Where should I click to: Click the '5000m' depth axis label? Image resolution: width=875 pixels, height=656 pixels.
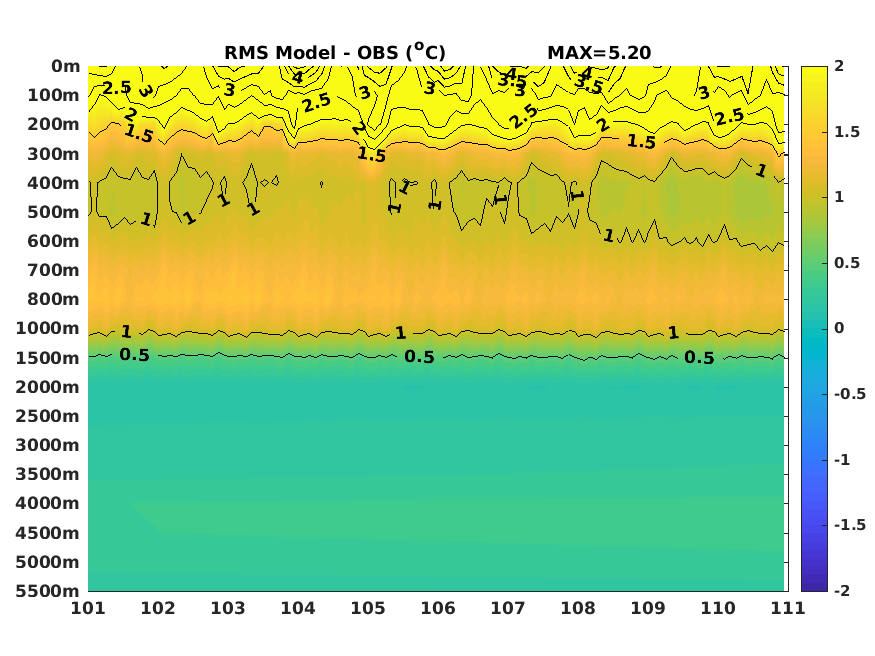(48, 562)
